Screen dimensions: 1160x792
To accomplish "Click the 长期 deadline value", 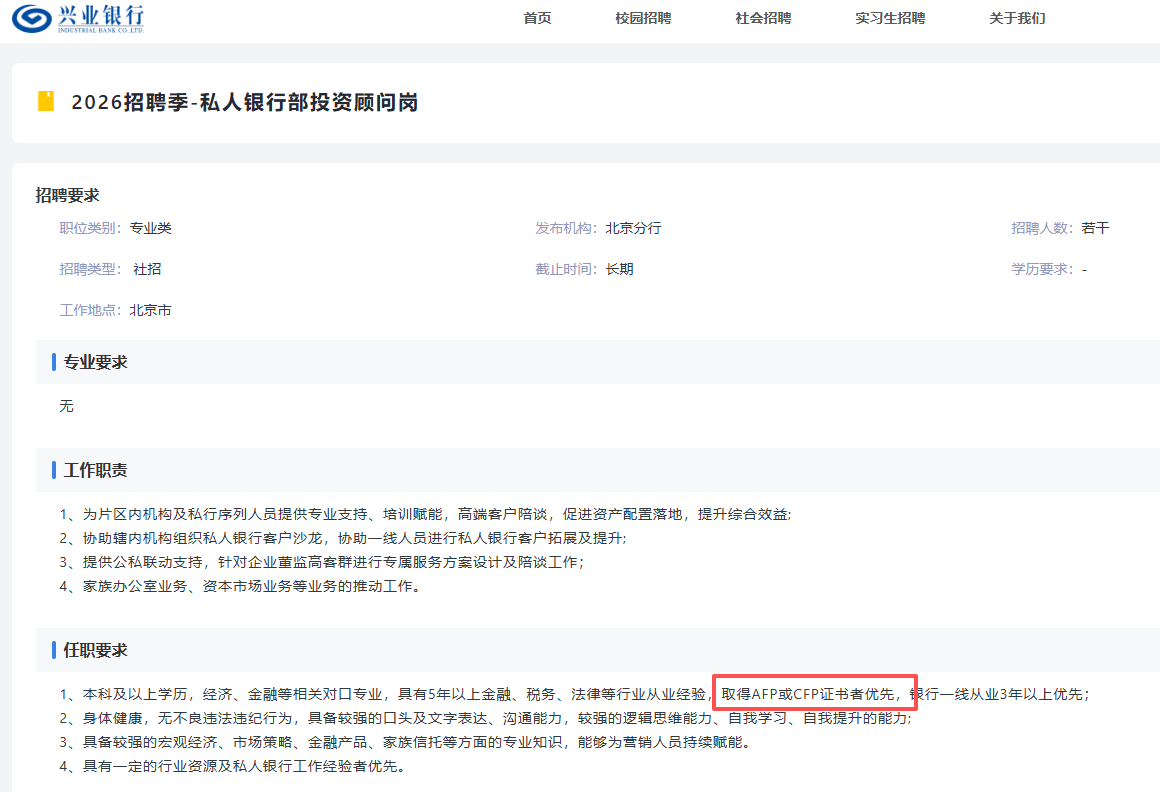I will 619,269.
